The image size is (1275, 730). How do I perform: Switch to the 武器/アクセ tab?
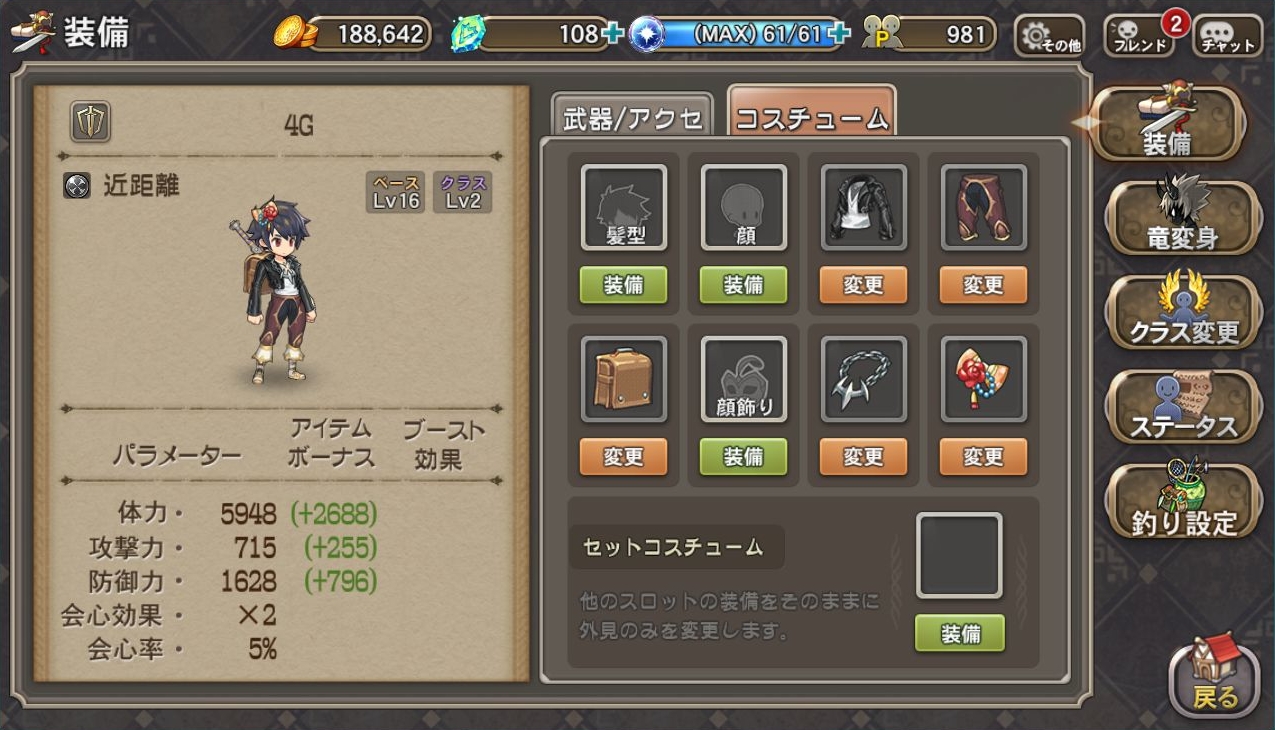point(632,119)
